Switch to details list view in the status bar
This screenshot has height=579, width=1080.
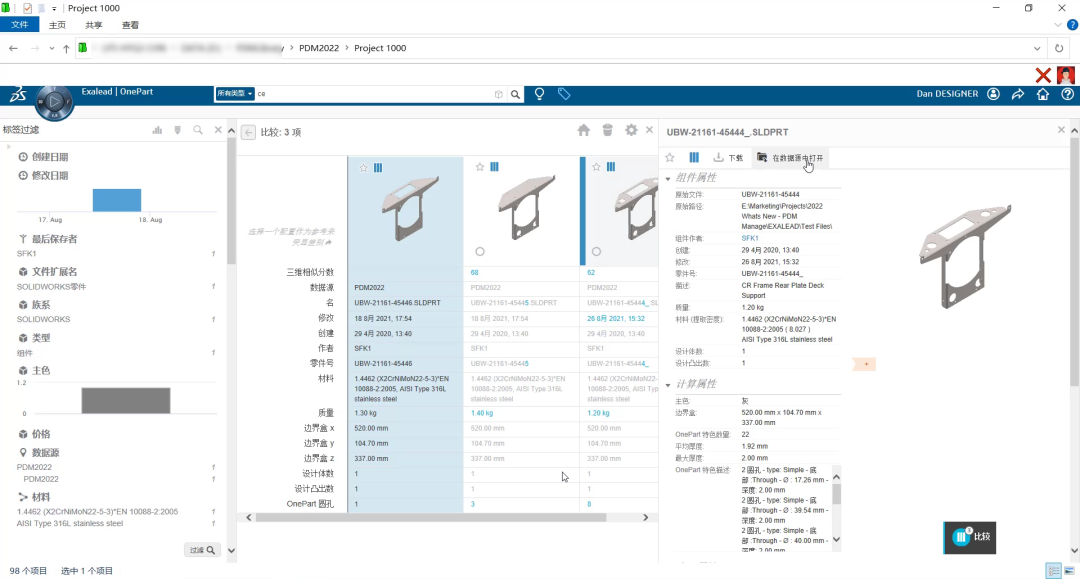[1053, 571]
